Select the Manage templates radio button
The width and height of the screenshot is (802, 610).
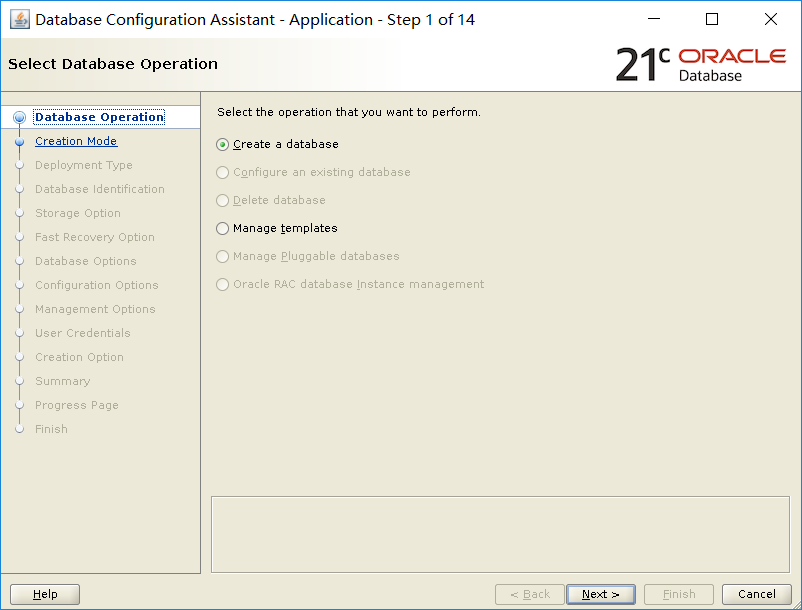point(222,229)
